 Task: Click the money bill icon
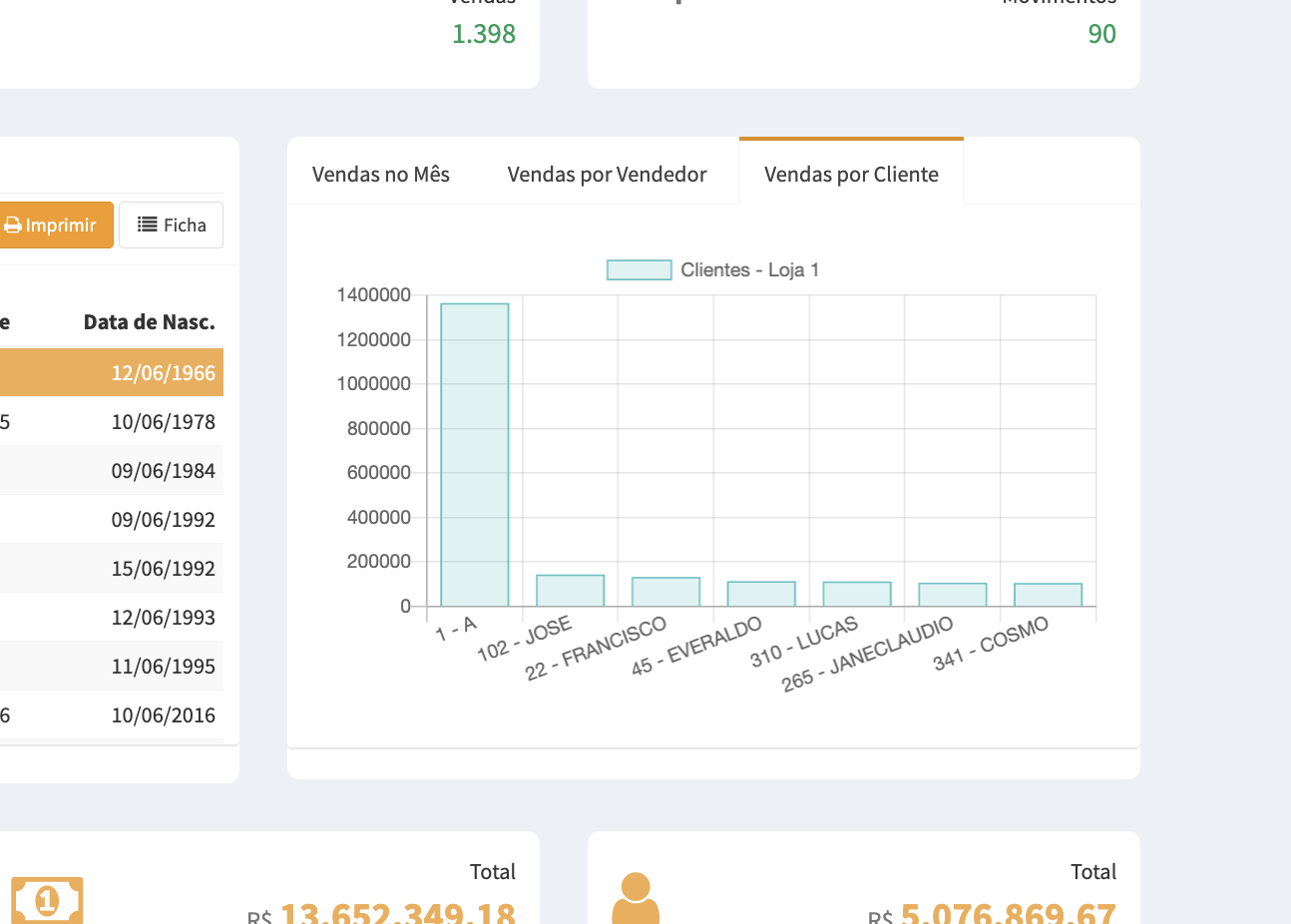coord(47,901)
